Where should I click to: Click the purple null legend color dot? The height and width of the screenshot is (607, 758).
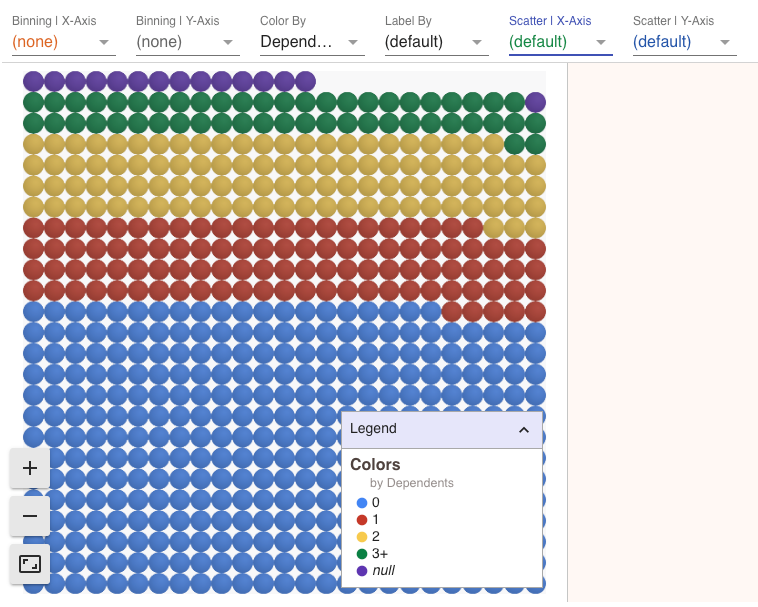click(x=361, y=571)
